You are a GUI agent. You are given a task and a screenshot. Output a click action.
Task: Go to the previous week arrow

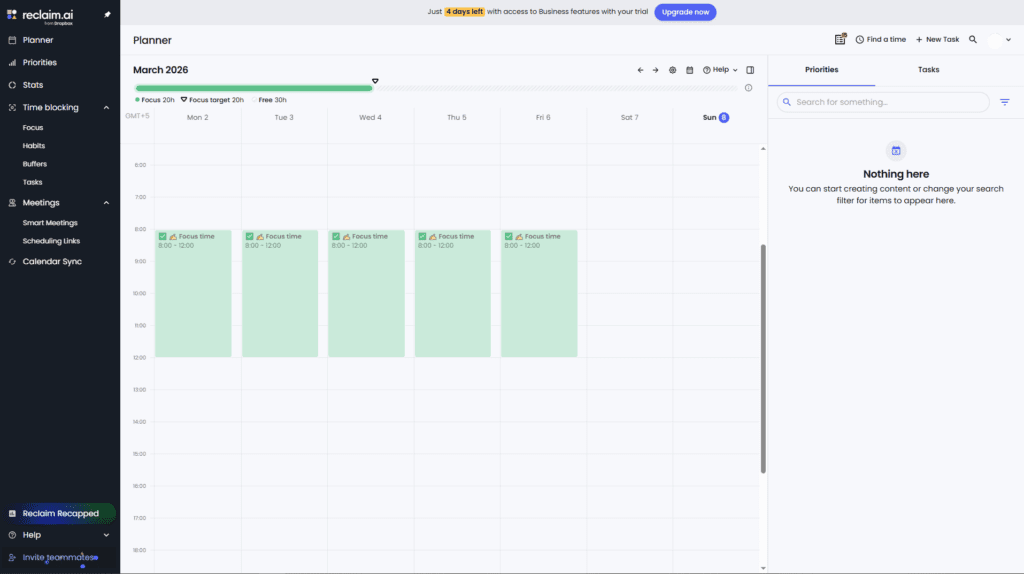[640, 70]
